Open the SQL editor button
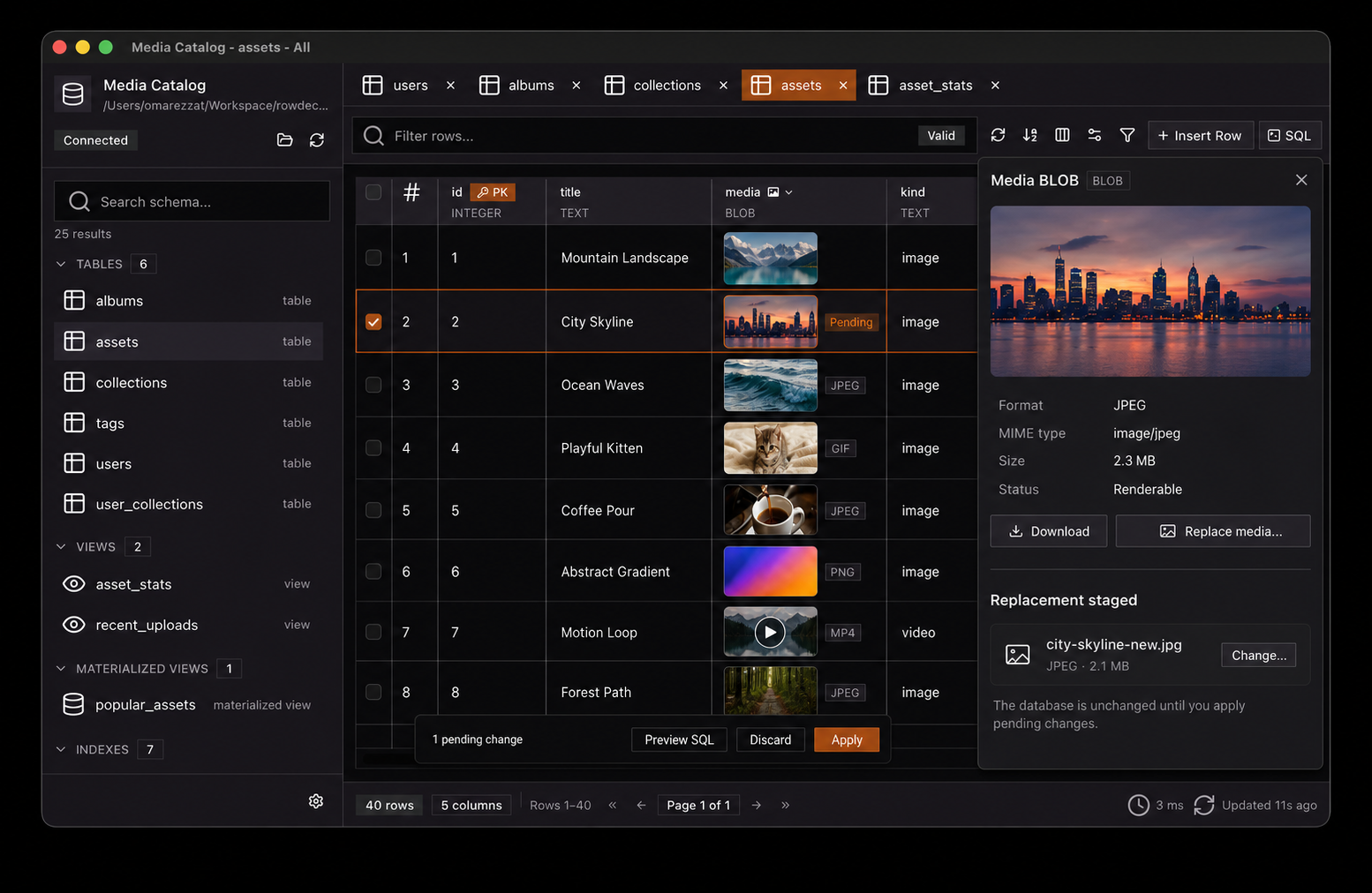This screenshot has height=893, width=1372. pos(1290,135)
